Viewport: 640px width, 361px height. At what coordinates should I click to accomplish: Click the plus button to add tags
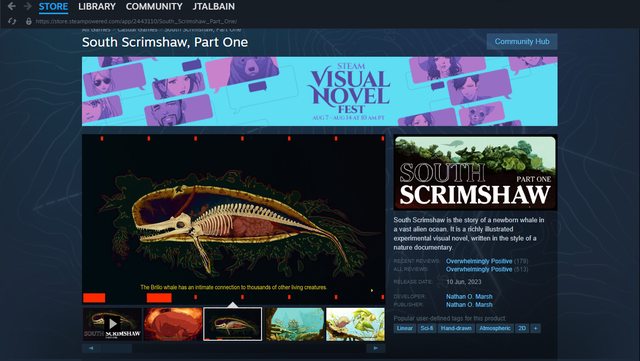536,328
